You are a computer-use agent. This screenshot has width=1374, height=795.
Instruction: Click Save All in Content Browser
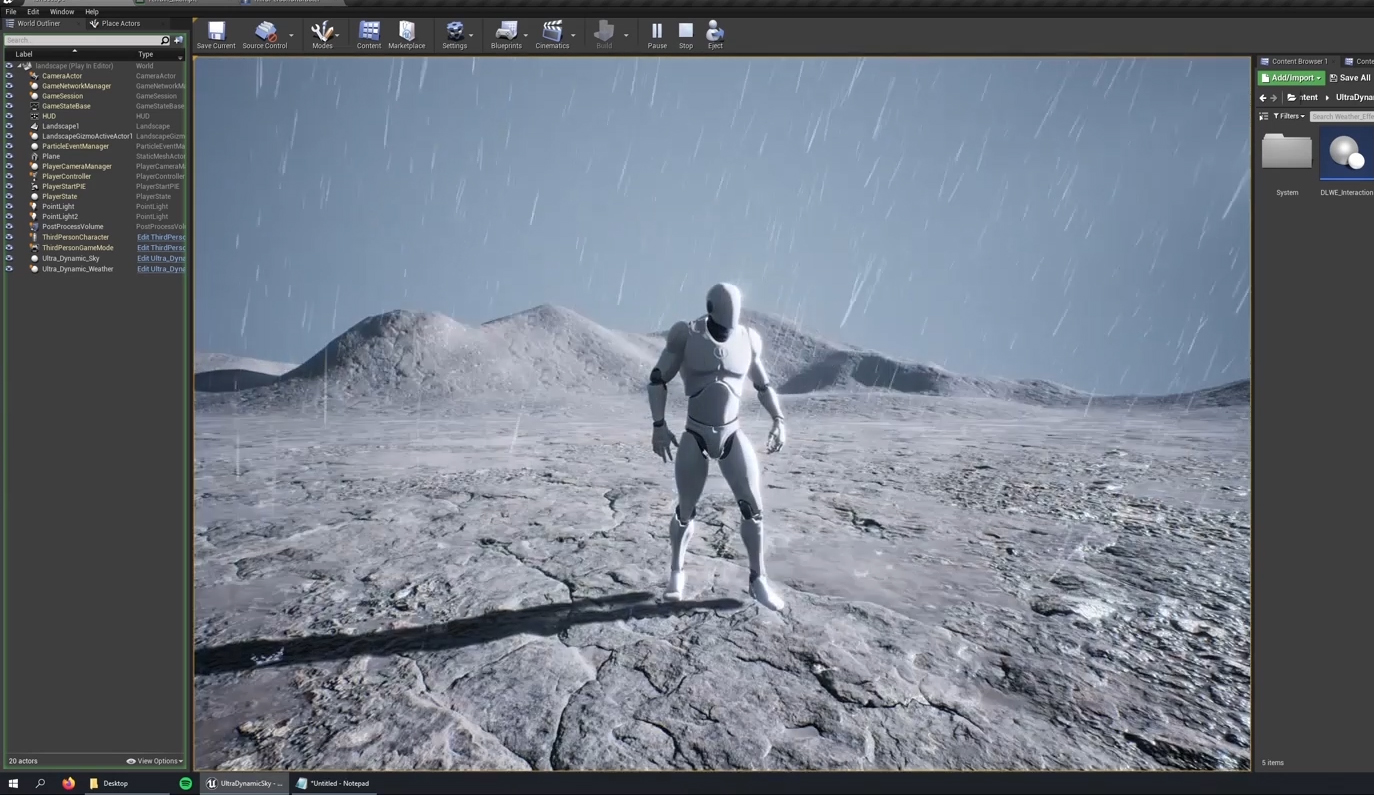(1351, 78)
